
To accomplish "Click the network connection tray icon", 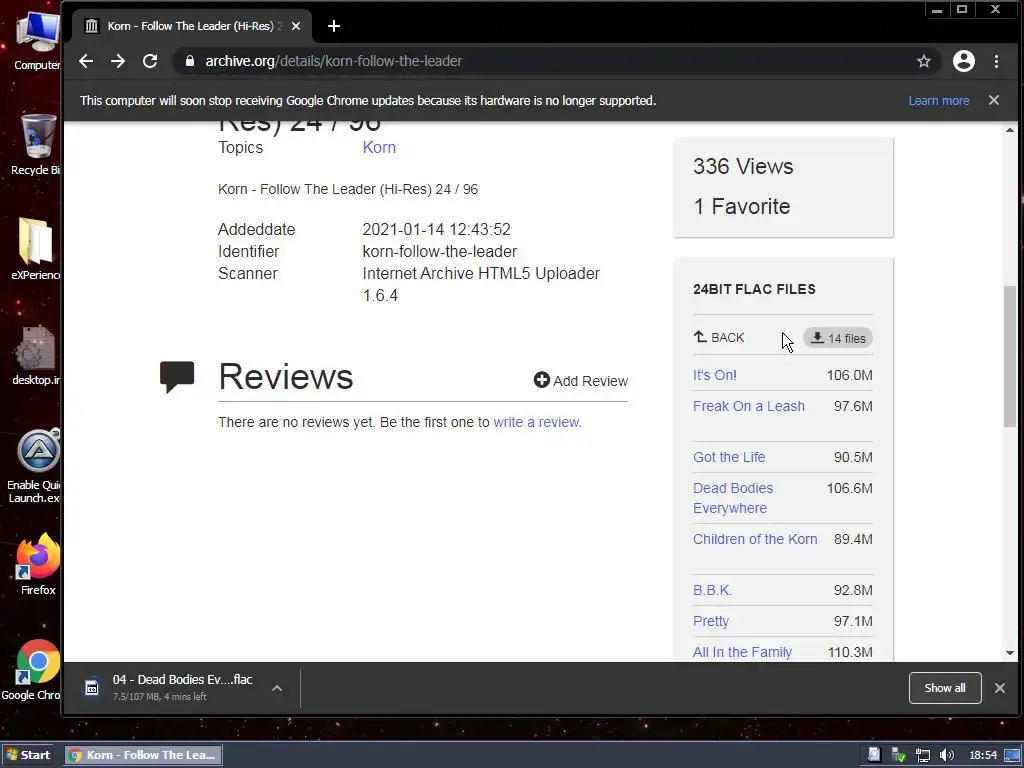I will point(922,755).
